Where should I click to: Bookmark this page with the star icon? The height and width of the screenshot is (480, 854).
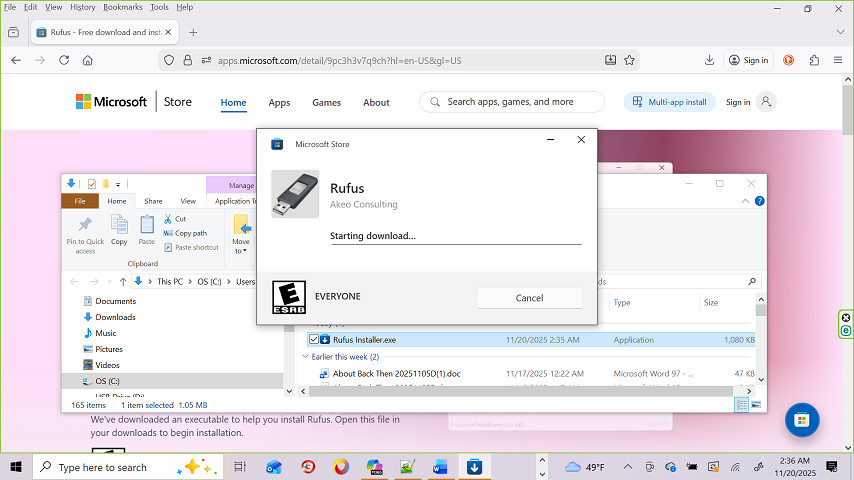click(x=629, y=60)
